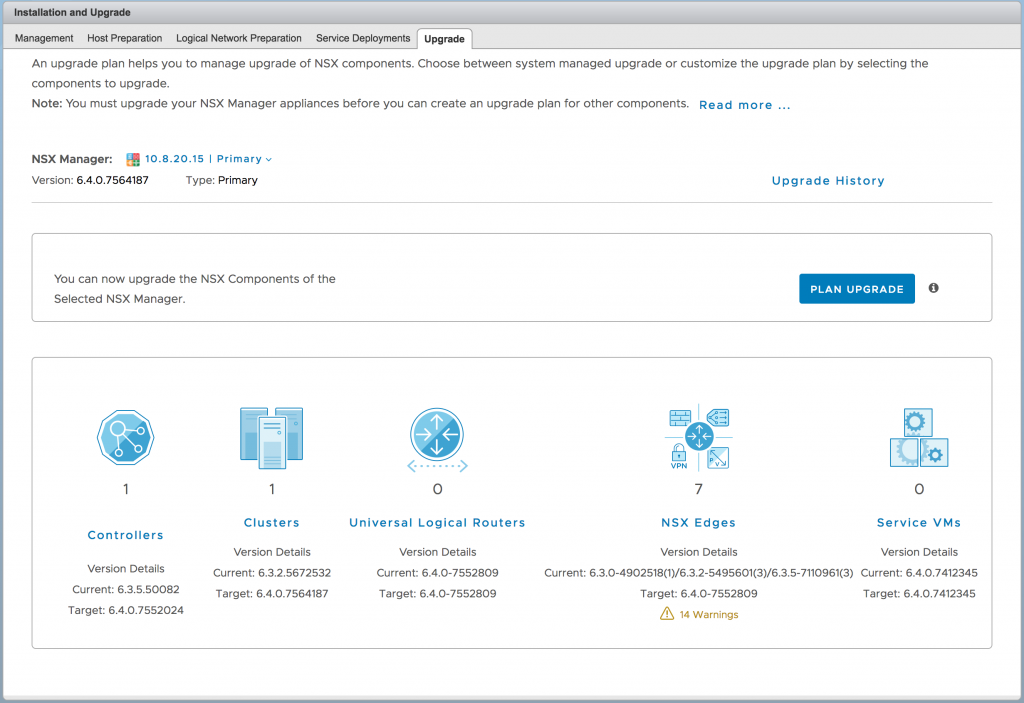
Task: Click the NSX Manager appliance icon
Action: (133, 159)
